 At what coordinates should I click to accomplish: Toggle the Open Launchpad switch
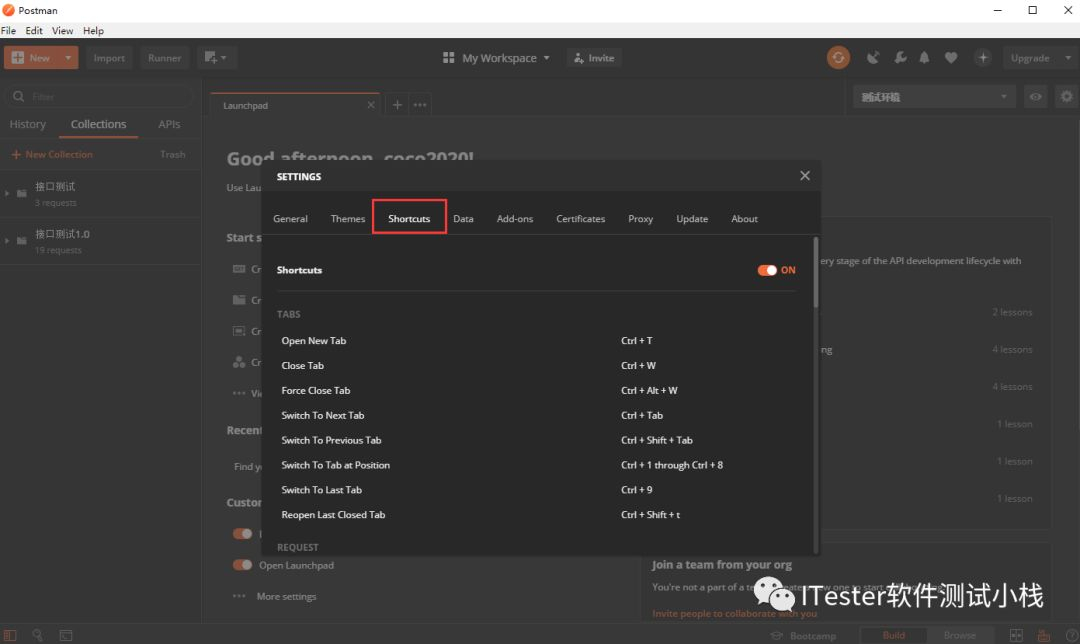coord(242,565)
